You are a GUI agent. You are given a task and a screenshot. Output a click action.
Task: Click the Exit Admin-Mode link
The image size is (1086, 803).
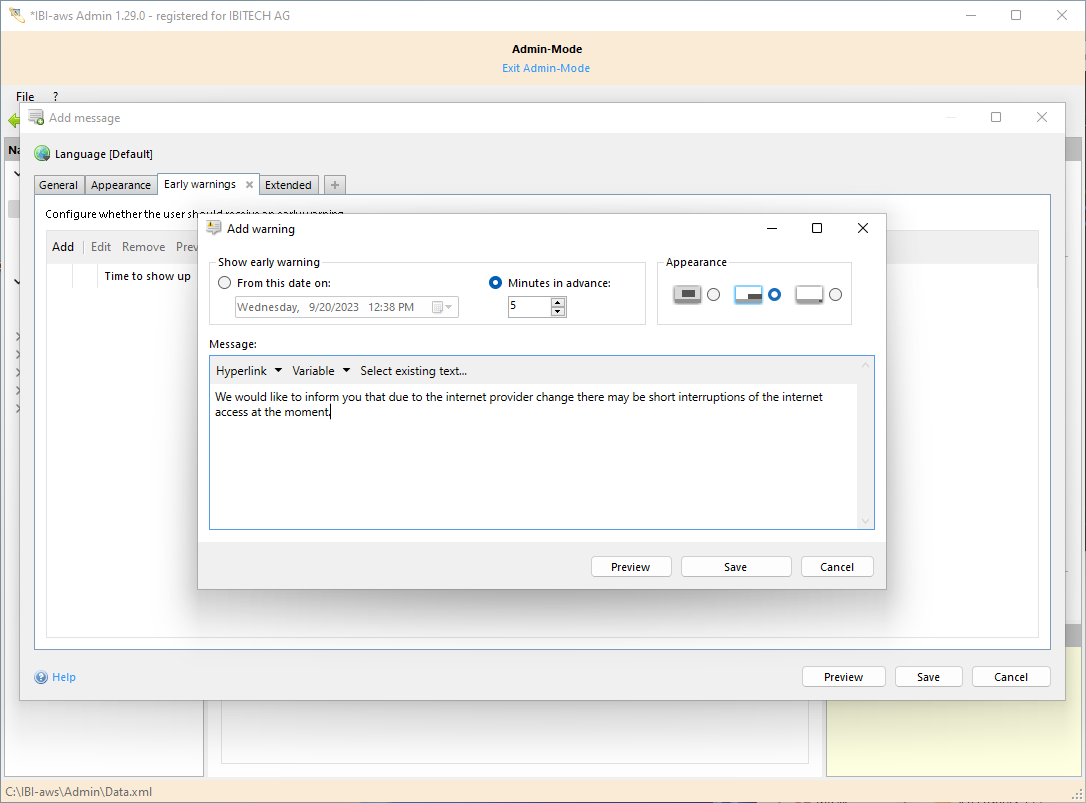[546, 68]
